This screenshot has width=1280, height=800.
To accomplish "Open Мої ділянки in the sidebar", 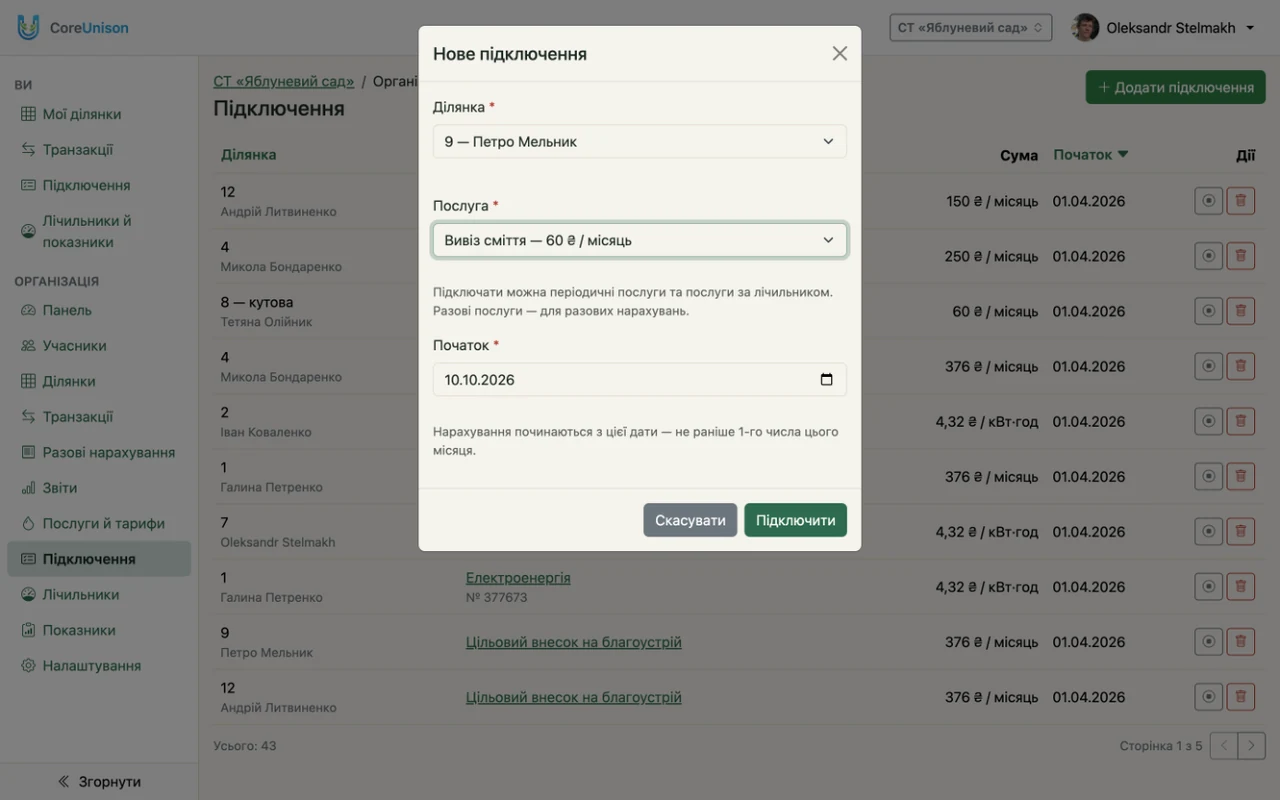I will (x=99, y=114).
